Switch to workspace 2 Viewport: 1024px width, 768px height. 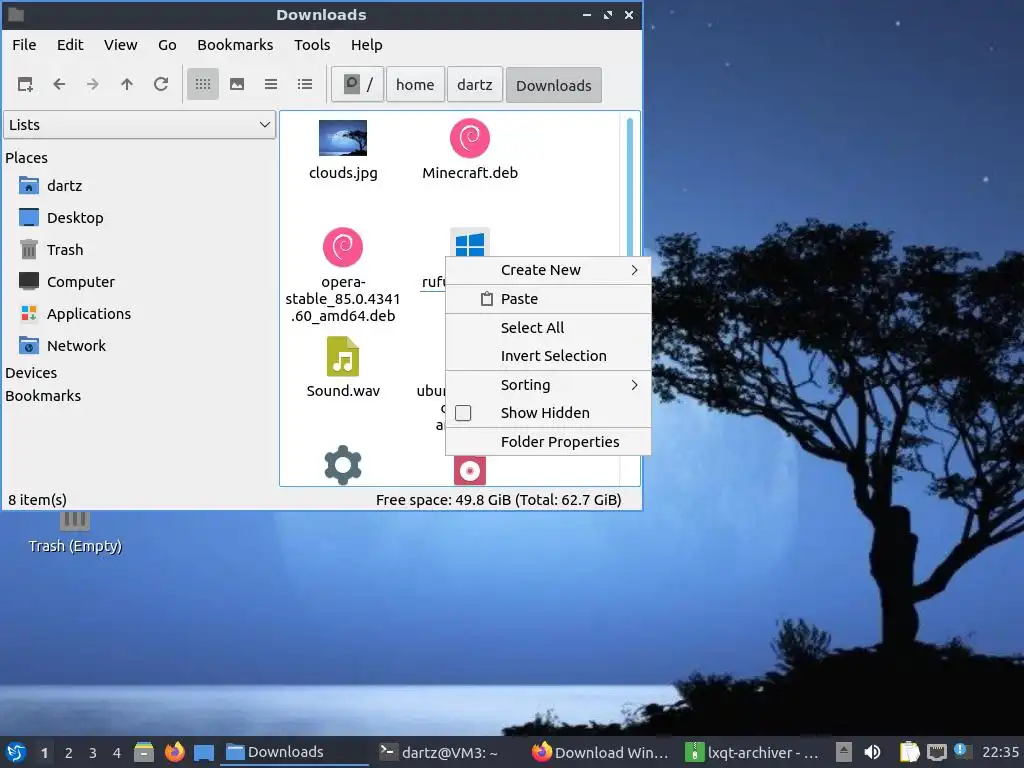pos(69,753)
